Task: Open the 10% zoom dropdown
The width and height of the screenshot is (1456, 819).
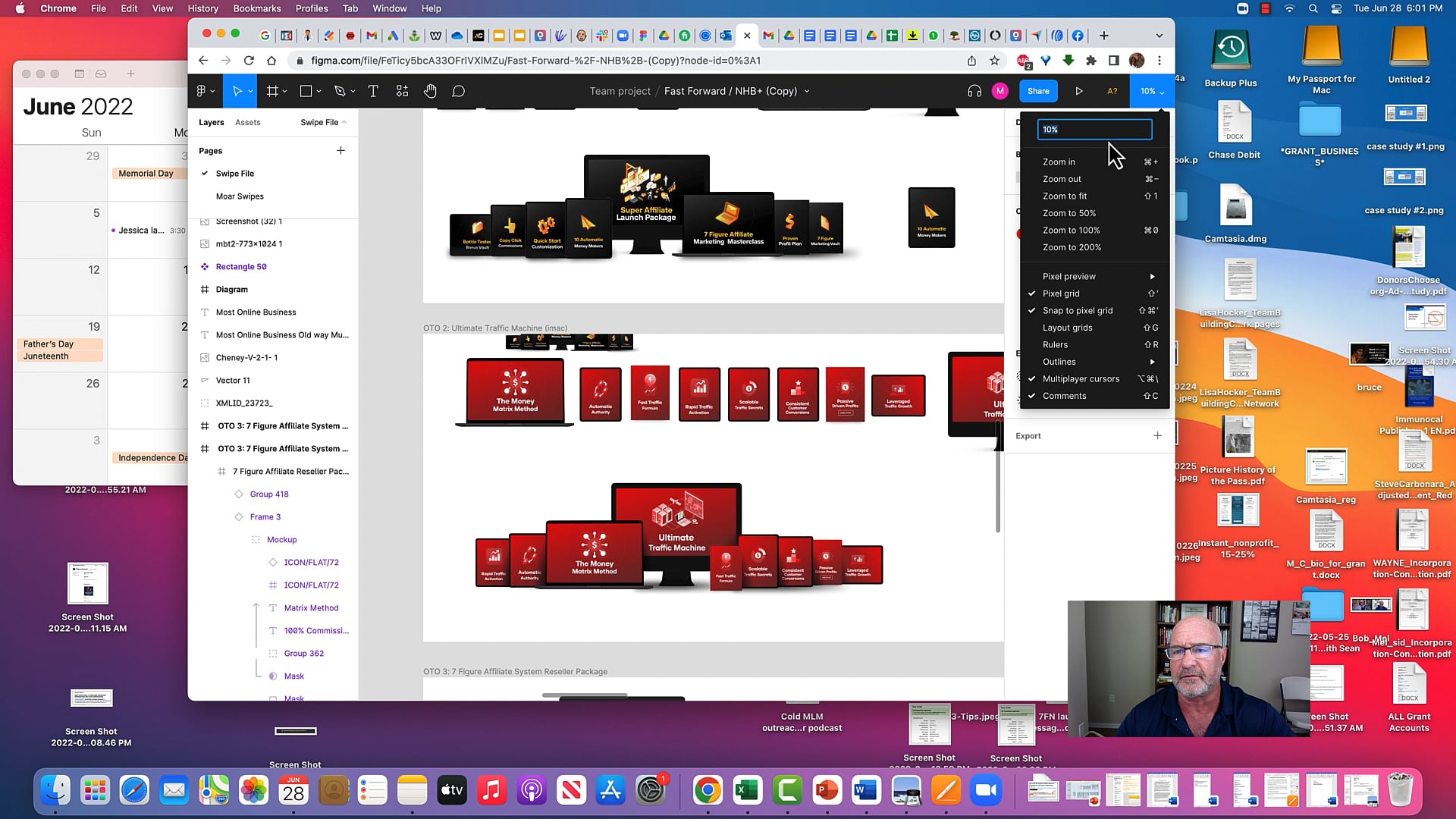Action: [1152, 91]
